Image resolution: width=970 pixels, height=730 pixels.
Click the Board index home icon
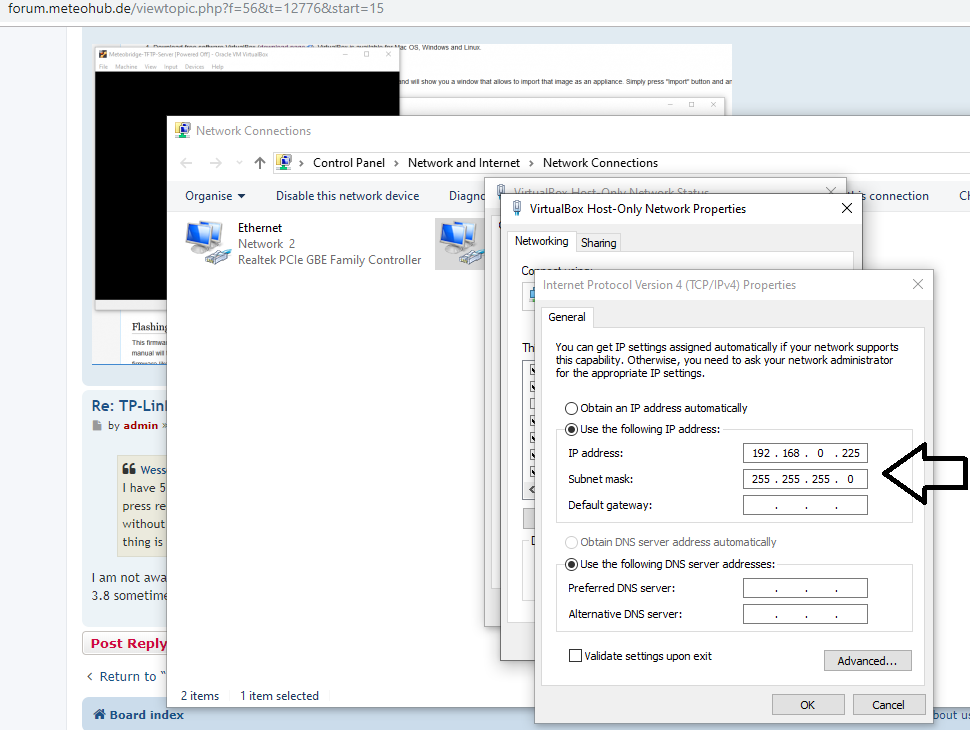click(x=100, y=715)
